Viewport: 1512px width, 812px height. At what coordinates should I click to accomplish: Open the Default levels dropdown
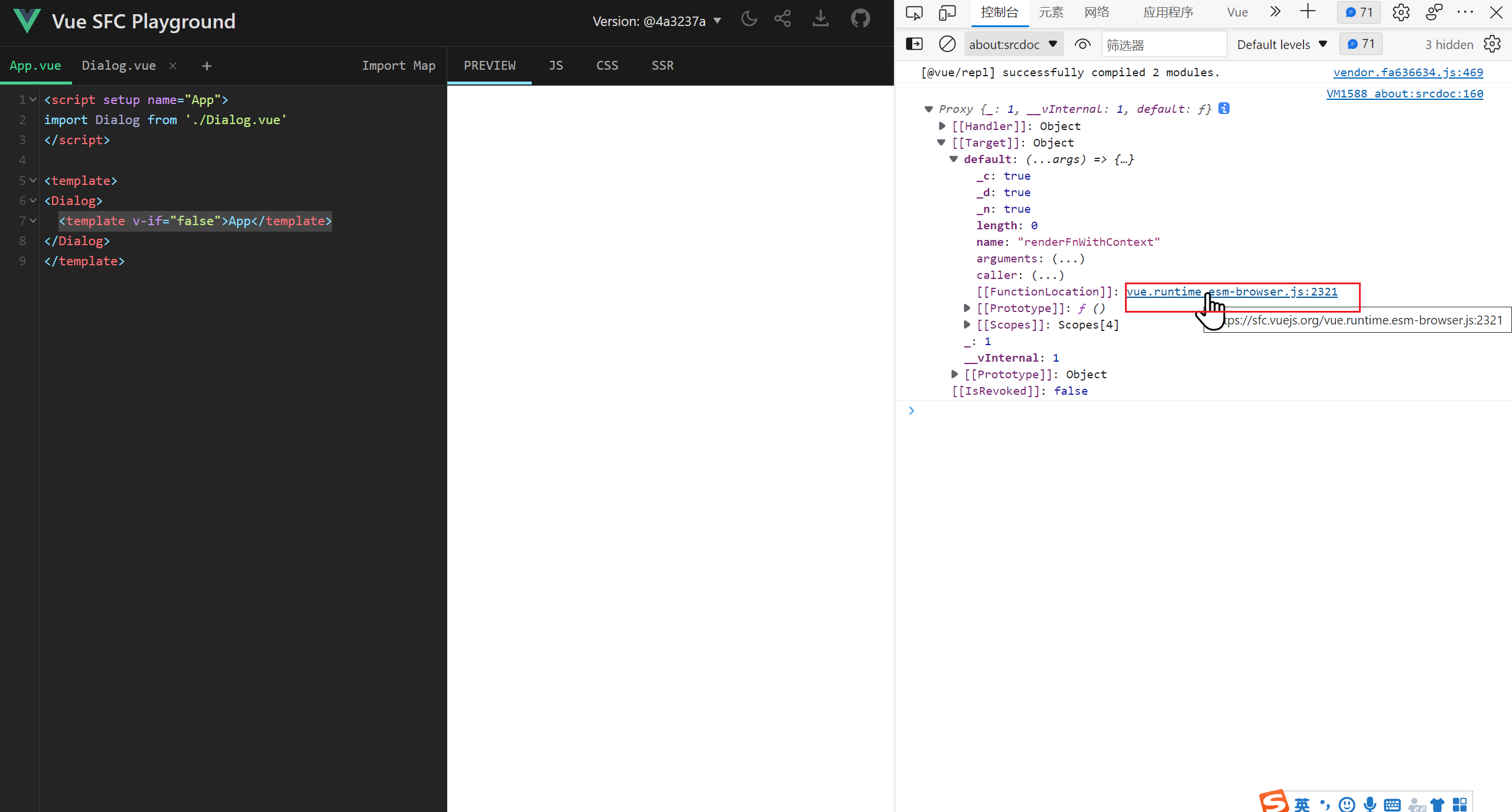[x=1281, y=44]
